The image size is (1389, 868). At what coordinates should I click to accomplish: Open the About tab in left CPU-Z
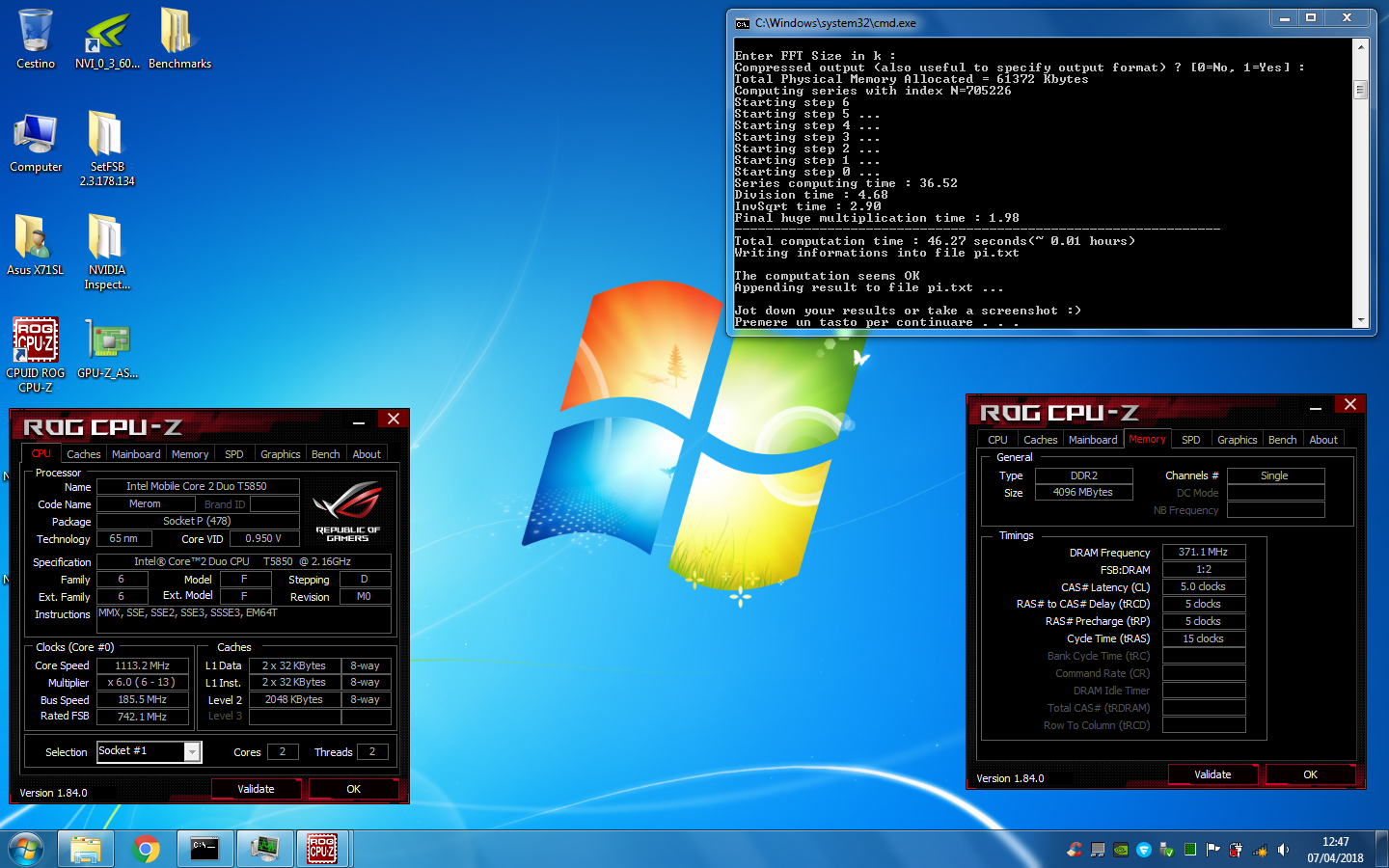[367, 454]
